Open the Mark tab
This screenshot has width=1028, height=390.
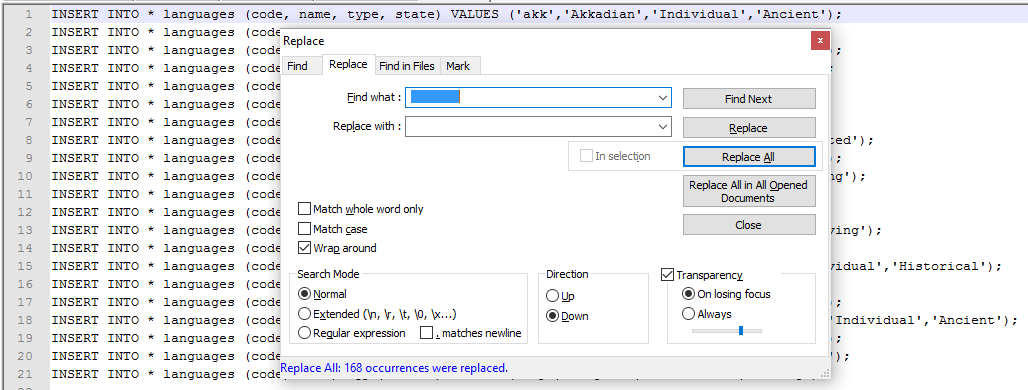click(458, 66)
